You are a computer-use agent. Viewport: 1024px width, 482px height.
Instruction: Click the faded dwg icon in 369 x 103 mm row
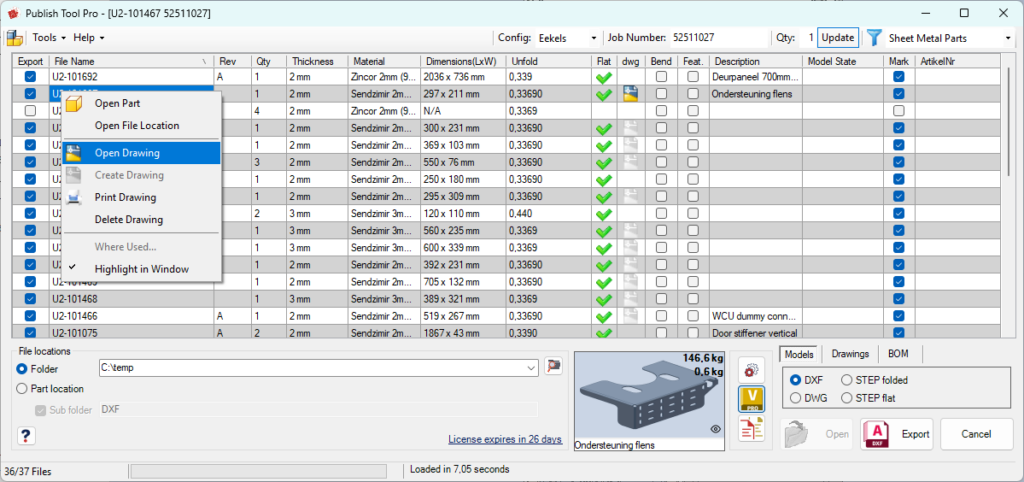(630, 145)
